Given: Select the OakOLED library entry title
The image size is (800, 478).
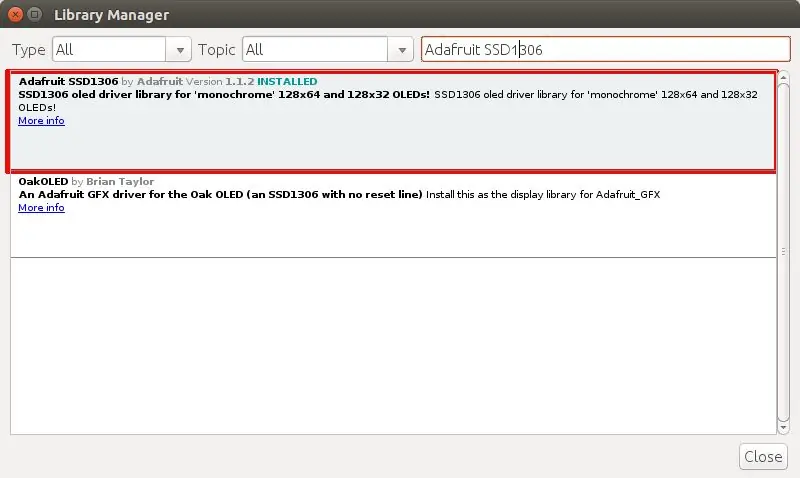Looking at the screenshot, I should pos(43,182).
